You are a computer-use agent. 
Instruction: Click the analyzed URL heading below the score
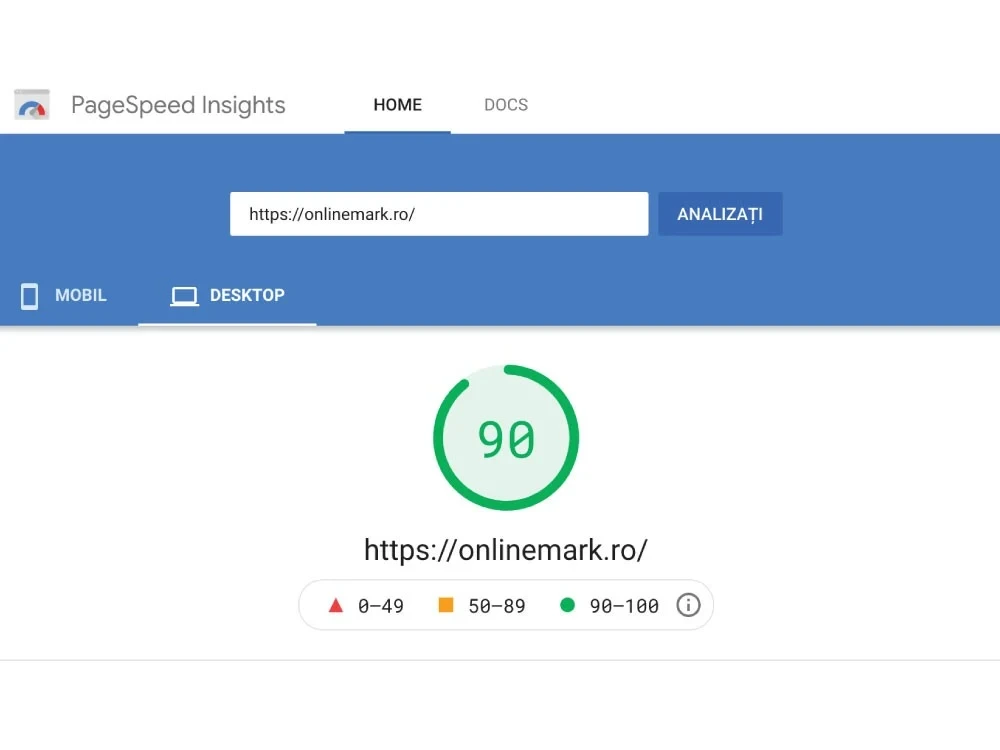(506, 550)
